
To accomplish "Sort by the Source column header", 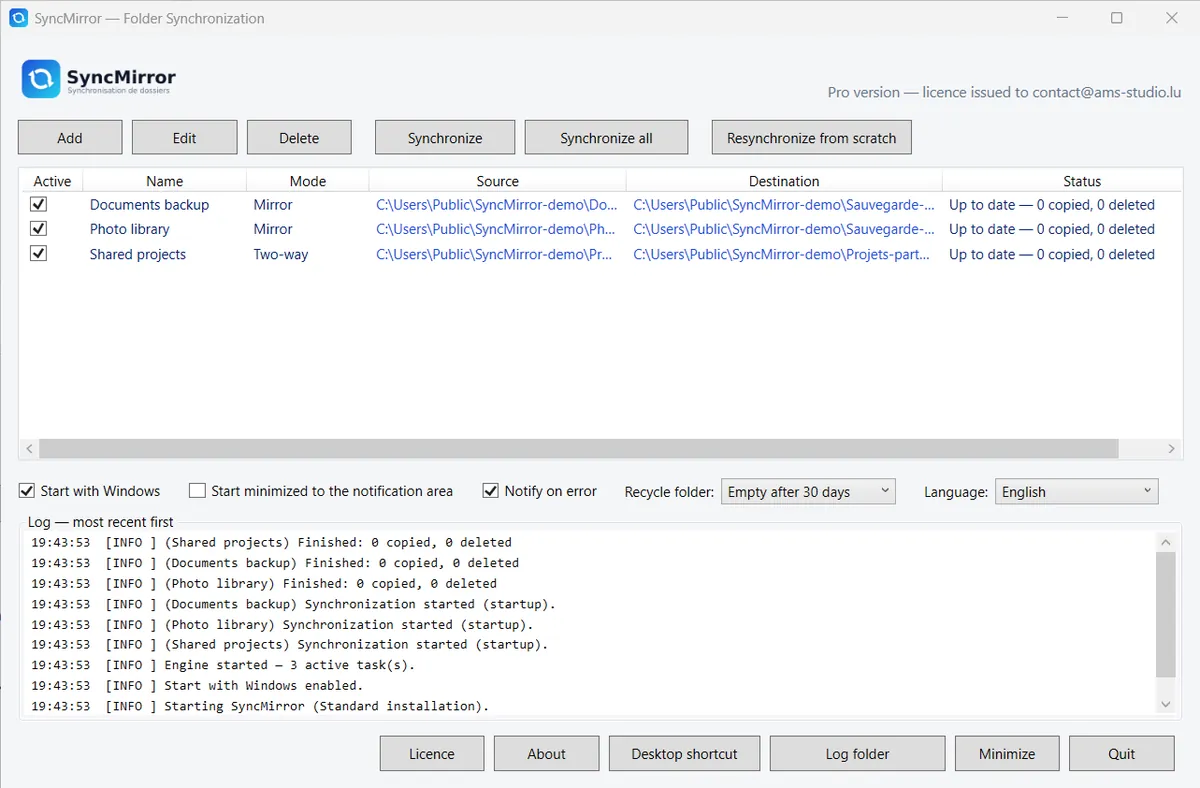I will (x=498, y=181).
